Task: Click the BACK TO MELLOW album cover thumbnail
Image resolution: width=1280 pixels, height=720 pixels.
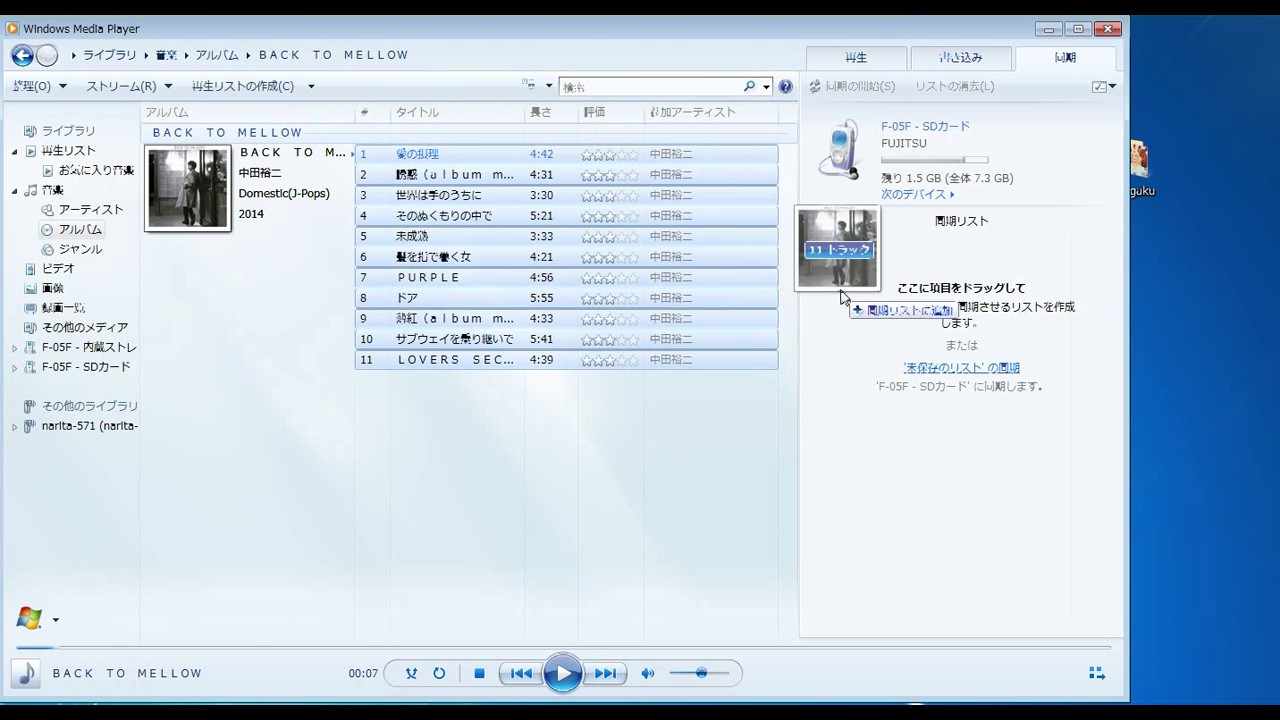Action: pyautogui.click(x=188, y=188)
